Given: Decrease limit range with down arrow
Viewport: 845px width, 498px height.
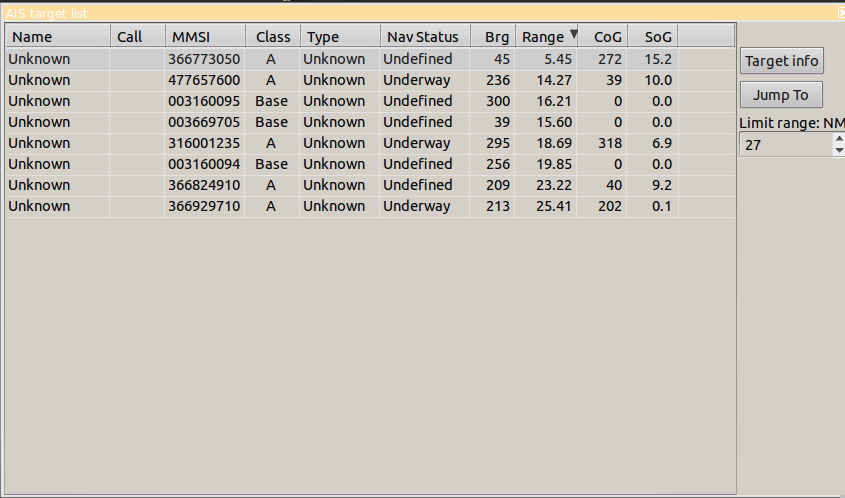Looking at the screenshot, I should pos(838,151).
